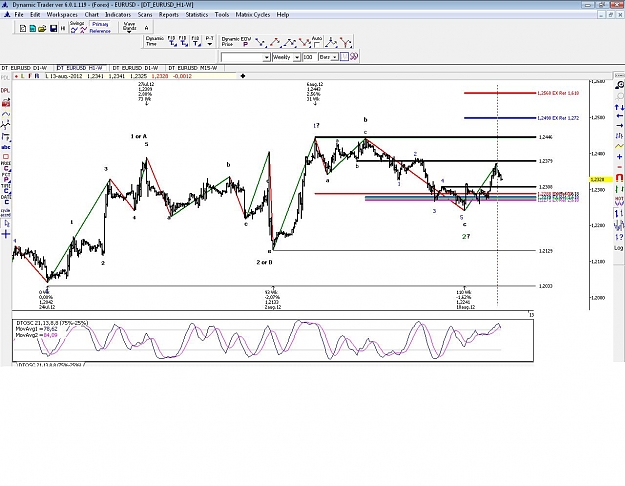Screen dimensions: 625x486
Task: Expand the P-T dropdown arrow
Action: point(210,44)
